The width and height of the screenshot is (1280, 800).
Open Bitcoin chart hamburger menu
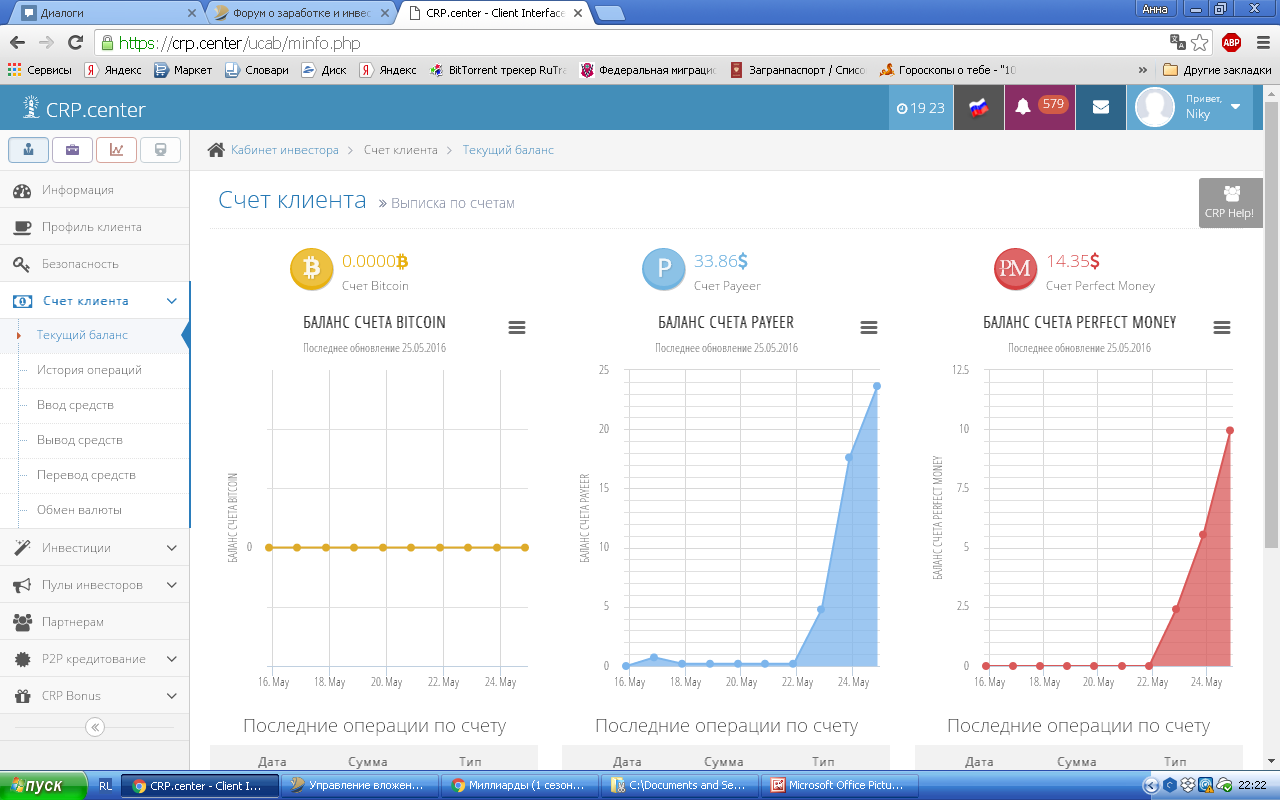tap(517, 328)
